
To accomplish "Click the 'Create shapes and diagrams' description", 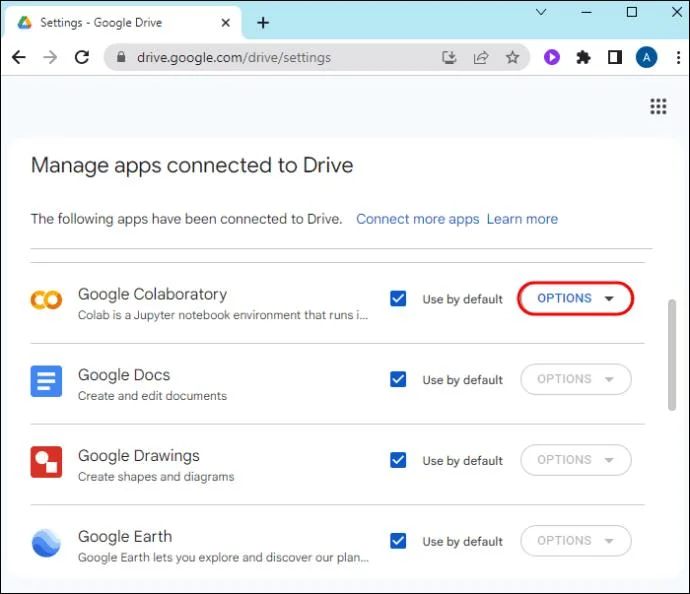I will (156, 477).
